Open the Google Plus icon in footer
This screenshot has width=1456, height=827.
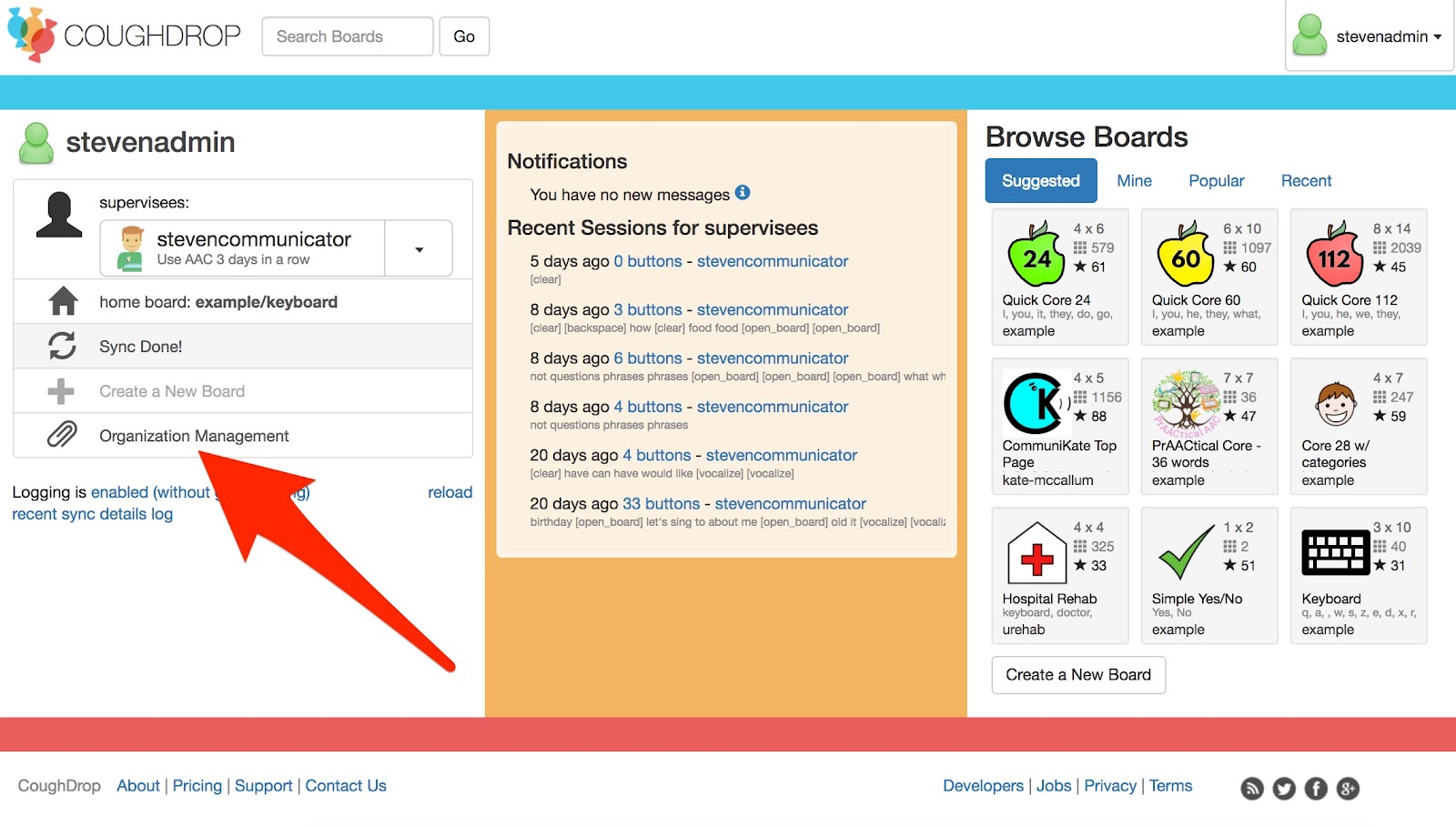point(1348,789)
